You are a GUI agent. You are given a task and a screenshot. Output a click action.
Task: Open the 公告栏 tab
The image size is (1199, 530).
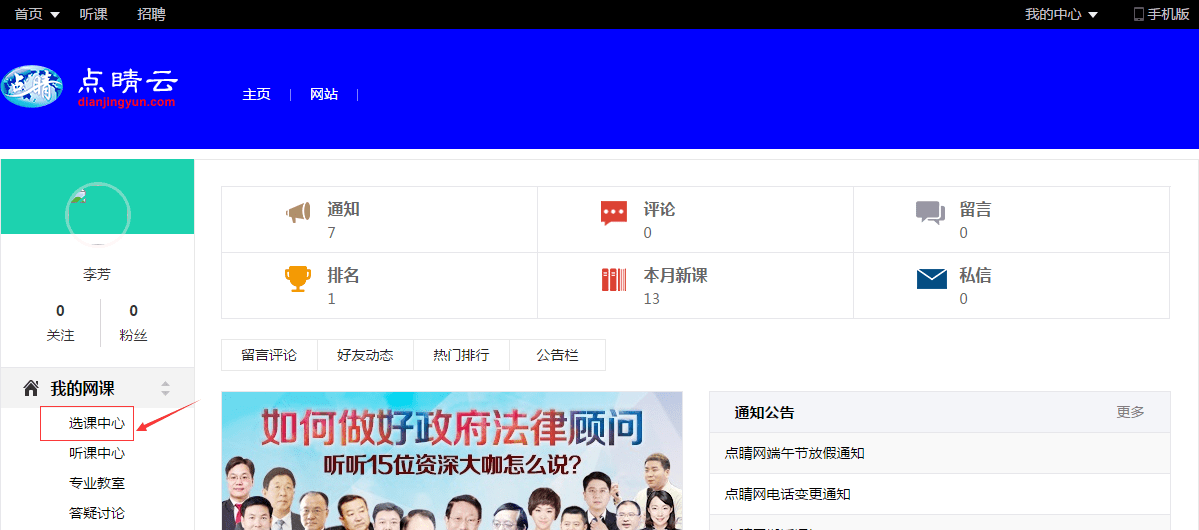click(x=557, y=355)
